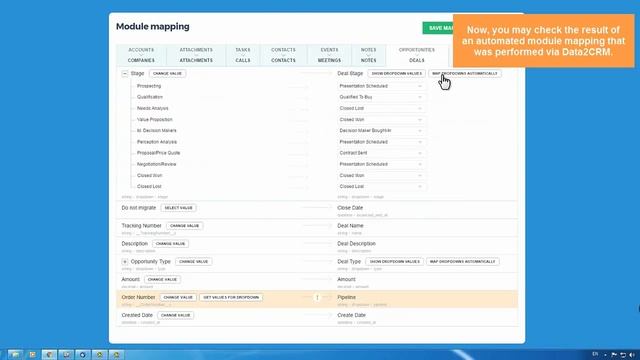Click Change Value for Tracking Number
Viewport: 640px width, 360px height.
tap(184, 226)
